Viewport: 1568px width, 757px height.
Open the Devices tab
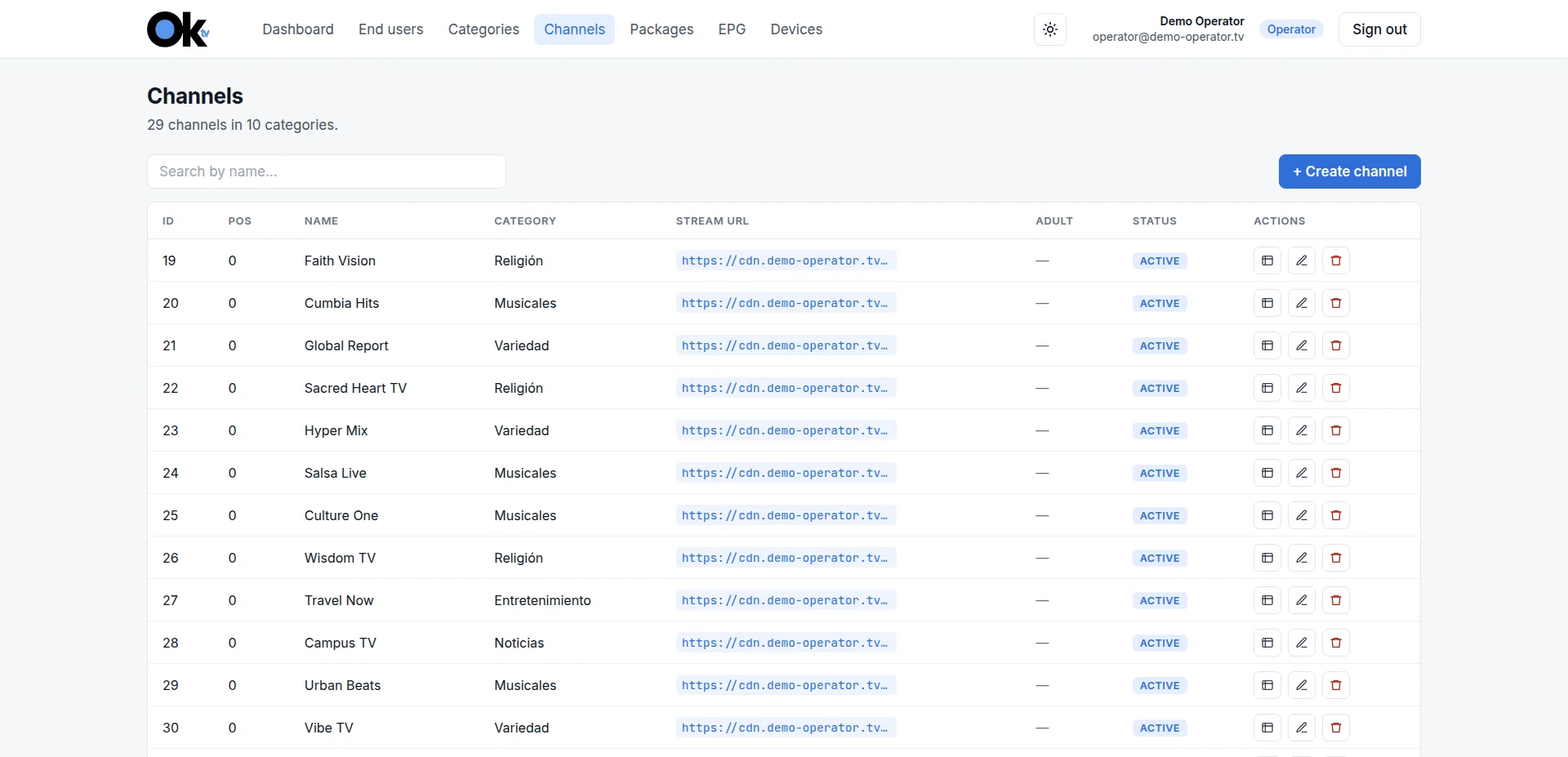coord(796,29)
